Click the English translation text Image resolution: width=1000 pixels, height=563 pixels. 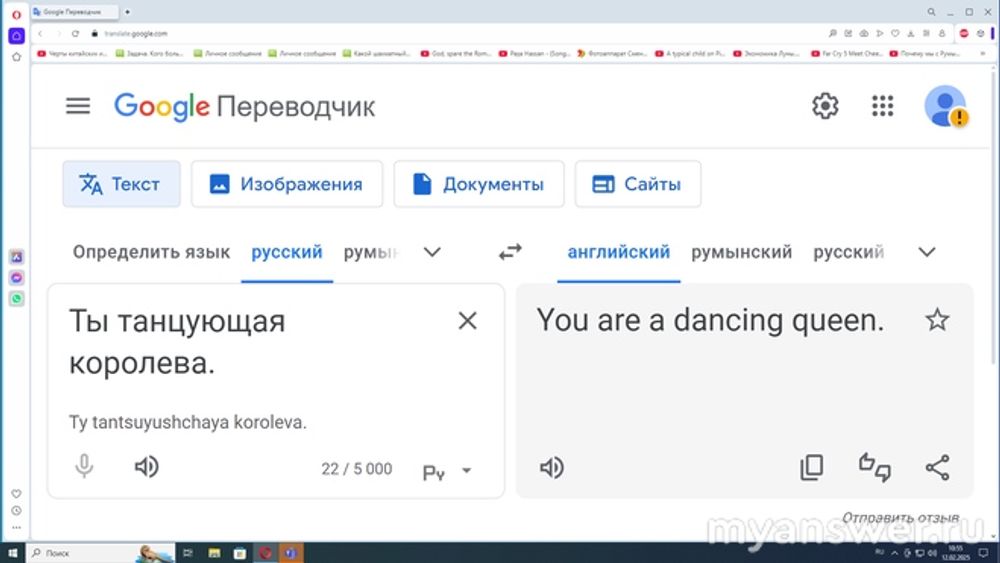pos(710,320)
